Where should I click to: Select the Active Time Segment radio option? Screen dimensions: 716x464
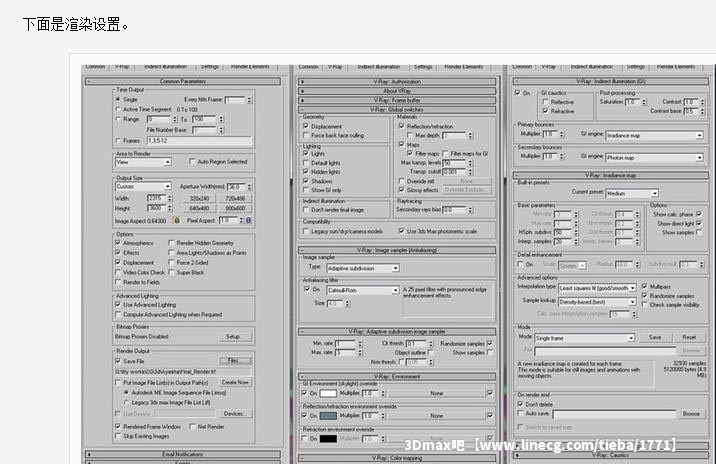(118, 109)
